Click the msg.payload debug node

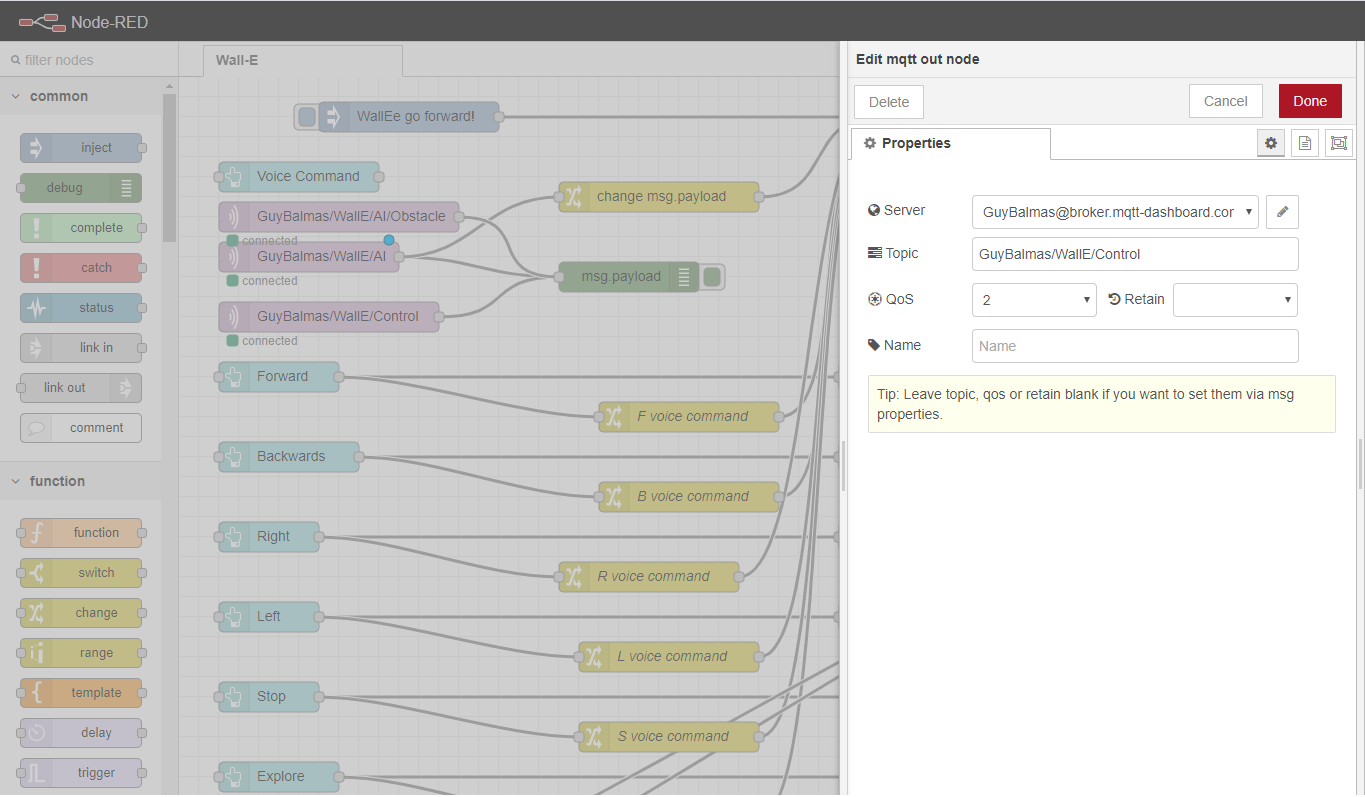(629, 276)
